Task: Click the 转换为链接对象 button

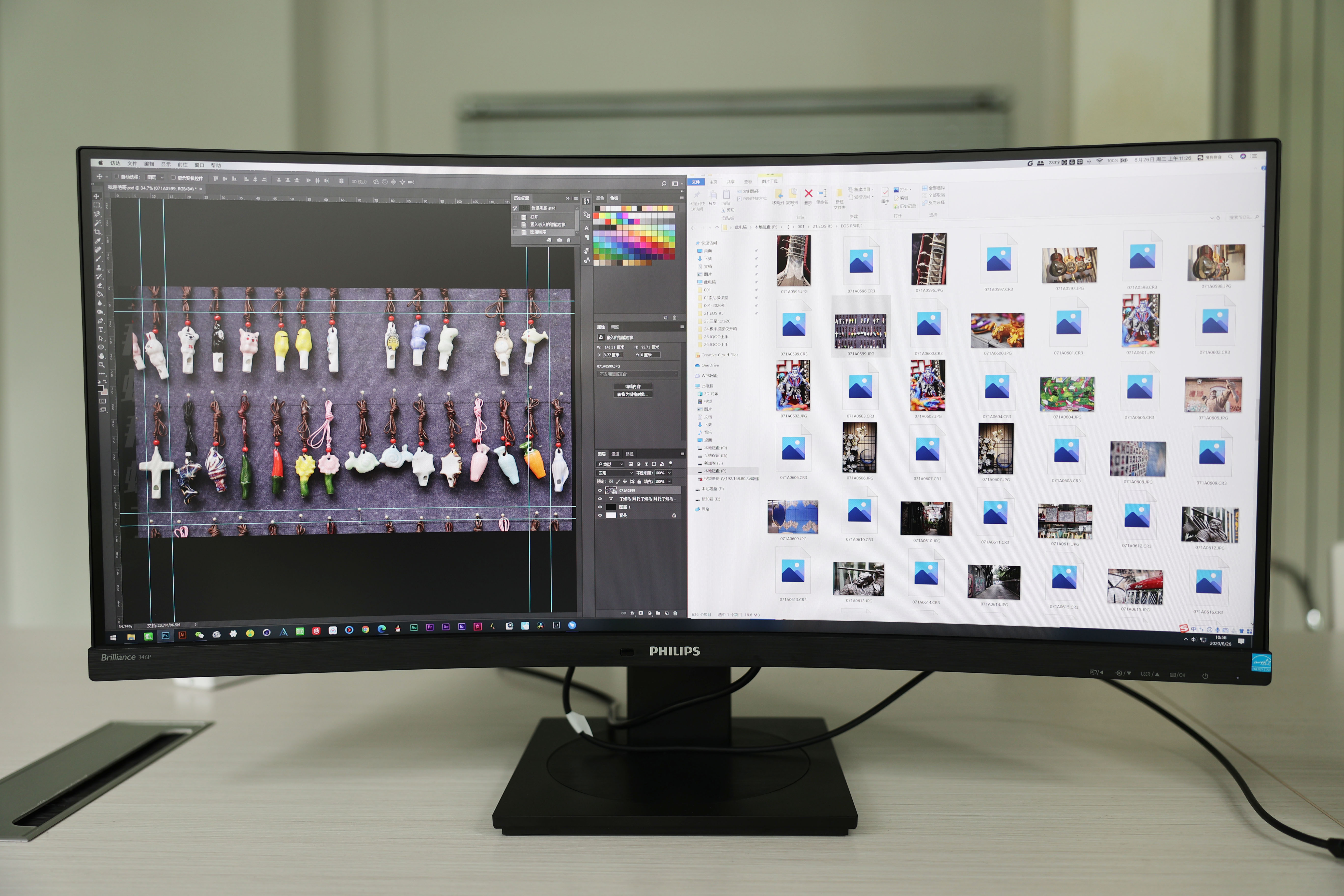Action: pyautogui.click(x=633, y=394)
